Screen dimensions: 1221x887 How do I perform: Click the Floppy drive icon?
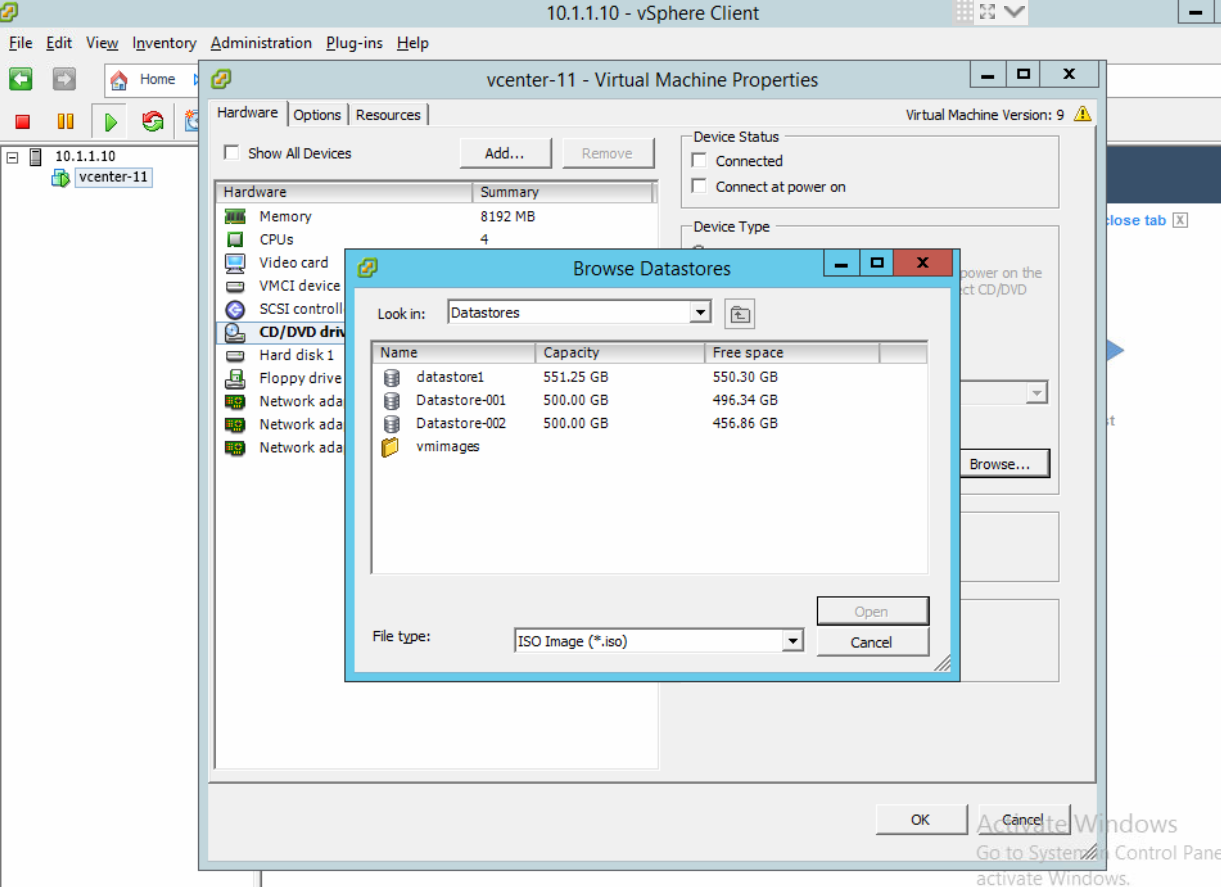tap(235, 379)
